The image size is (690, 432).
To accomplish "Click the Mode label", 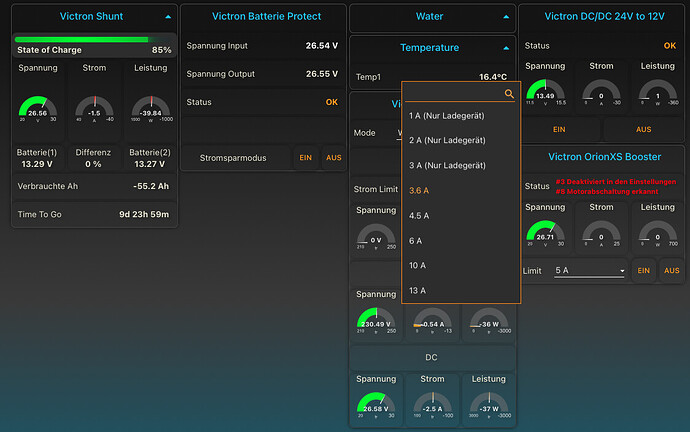I will 364,133.
